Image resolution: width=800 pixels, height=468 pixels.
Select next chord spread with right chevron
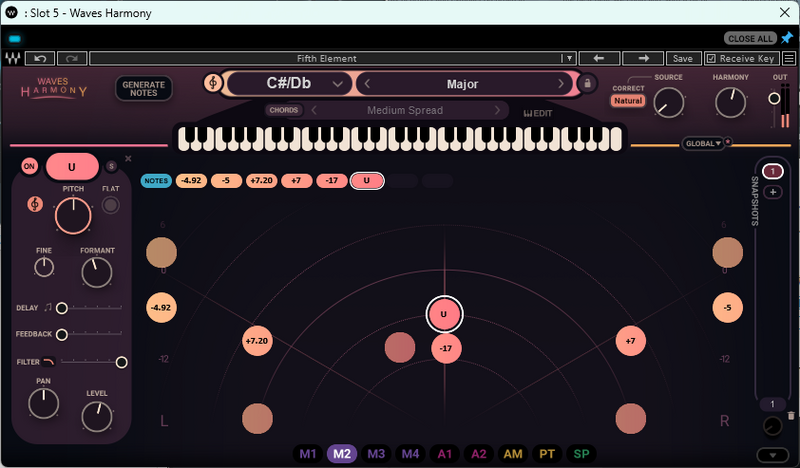click(x=497, y=110)
